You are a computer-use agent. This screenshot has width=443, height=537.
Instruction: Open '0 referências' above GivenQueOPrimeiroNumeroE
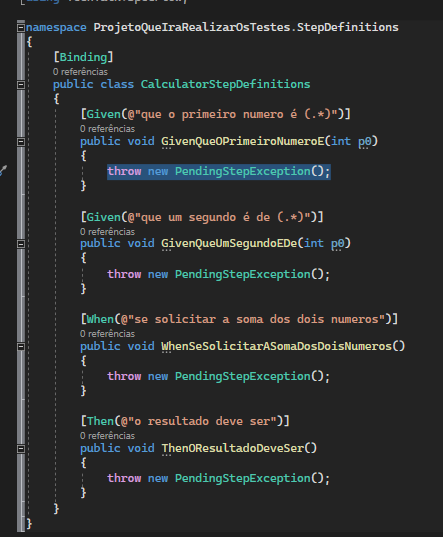pos(107,128)
